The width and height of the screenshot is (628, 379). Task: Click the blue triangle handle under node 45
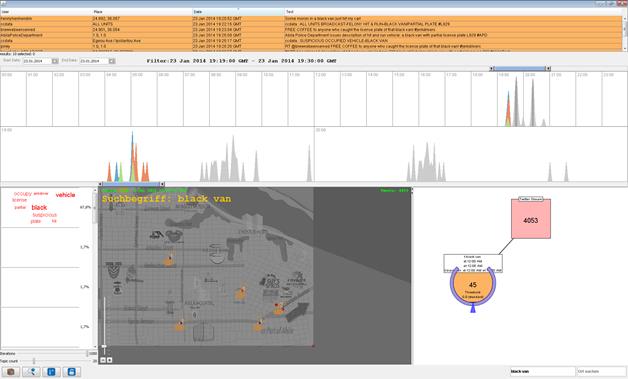(x=473, y=308)
